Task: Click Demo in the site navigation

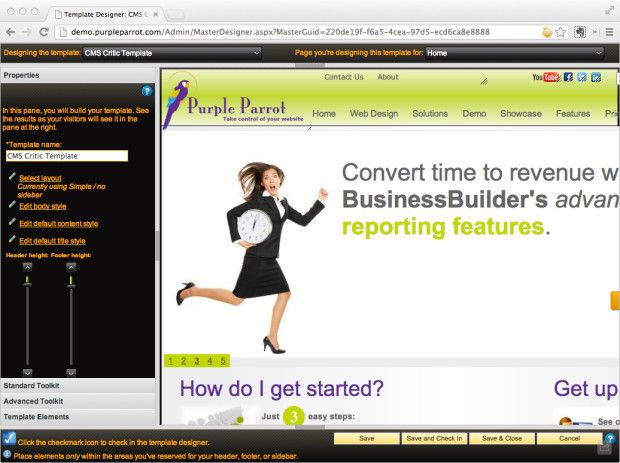Action: (474, 113)
